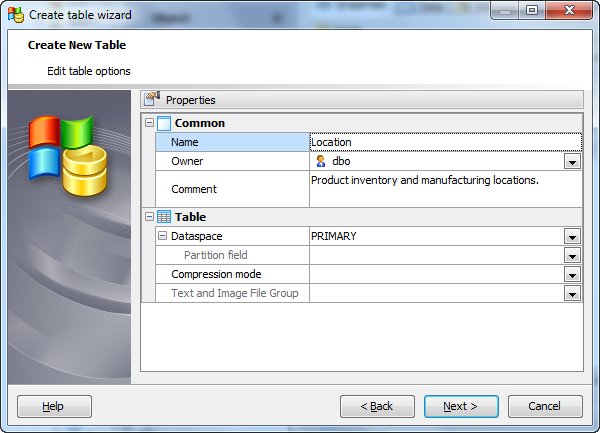Click the Common section icon

click(x=164, y=123)
